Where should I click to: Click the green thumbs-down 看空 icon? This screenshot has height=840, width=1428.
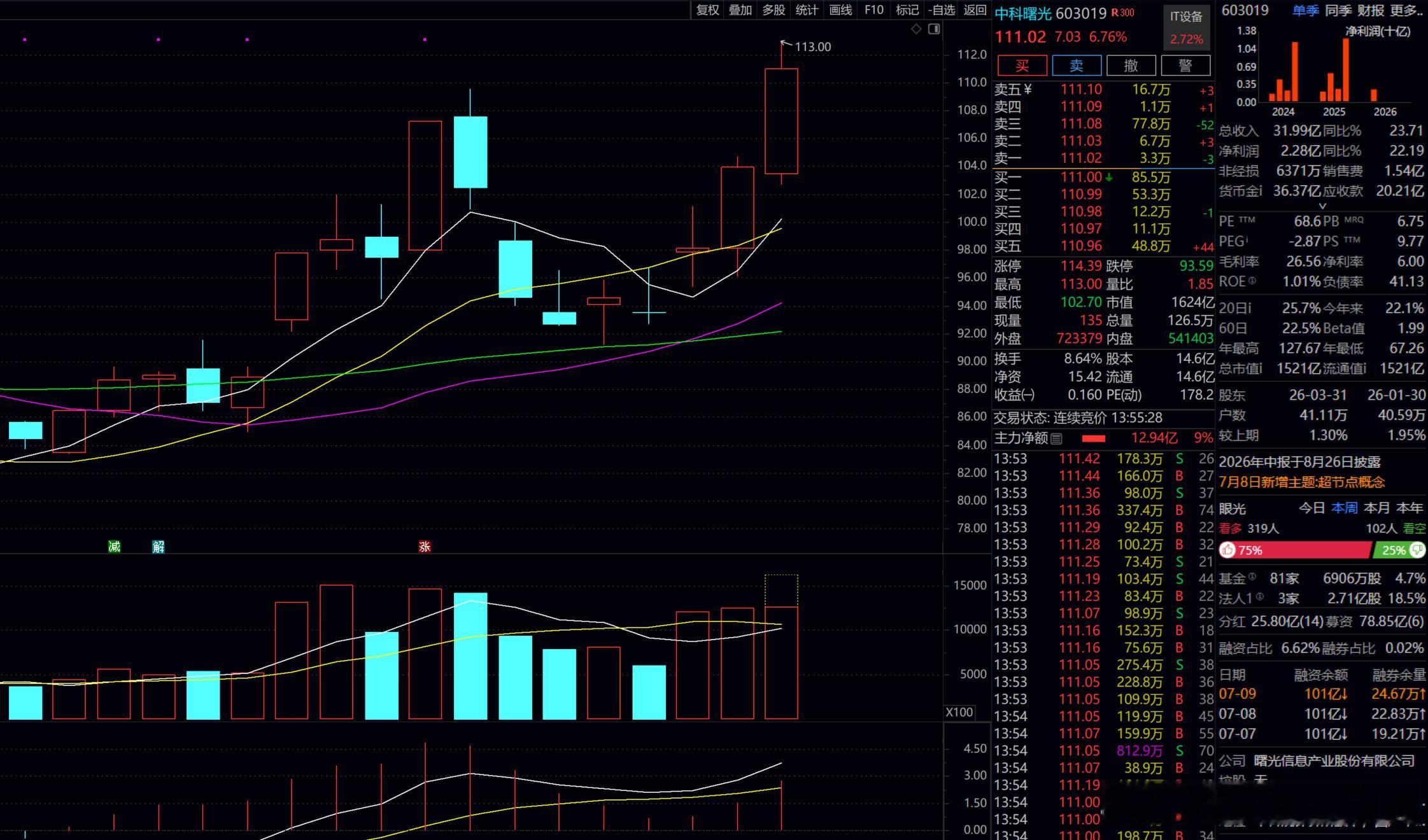click(1417, 550)
